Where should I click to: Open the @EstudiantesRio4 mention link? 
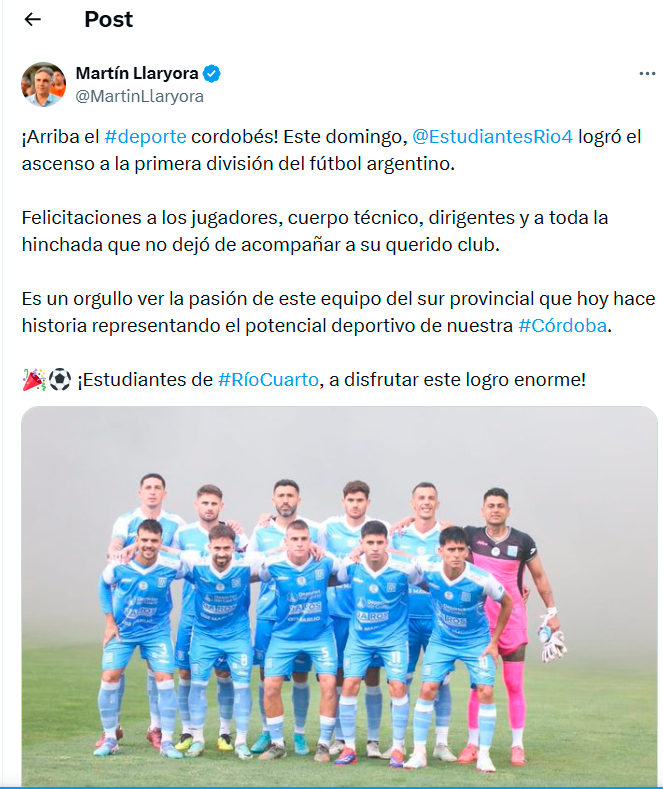tap(492, 137)
